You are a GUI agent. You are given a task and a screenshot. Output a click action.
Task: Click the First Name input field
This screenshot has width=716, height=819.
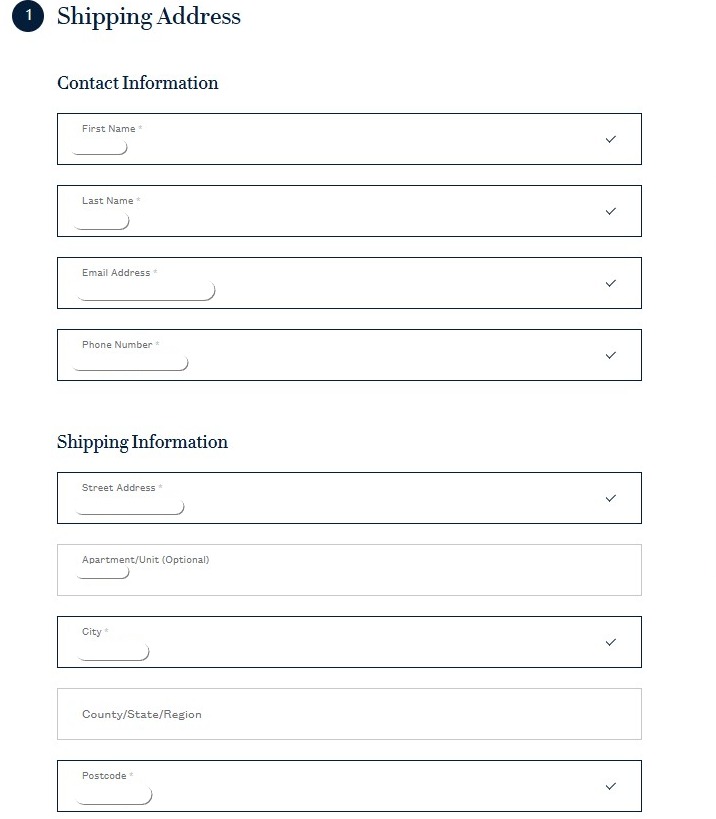pyautogui.click(x=349, y=139)
